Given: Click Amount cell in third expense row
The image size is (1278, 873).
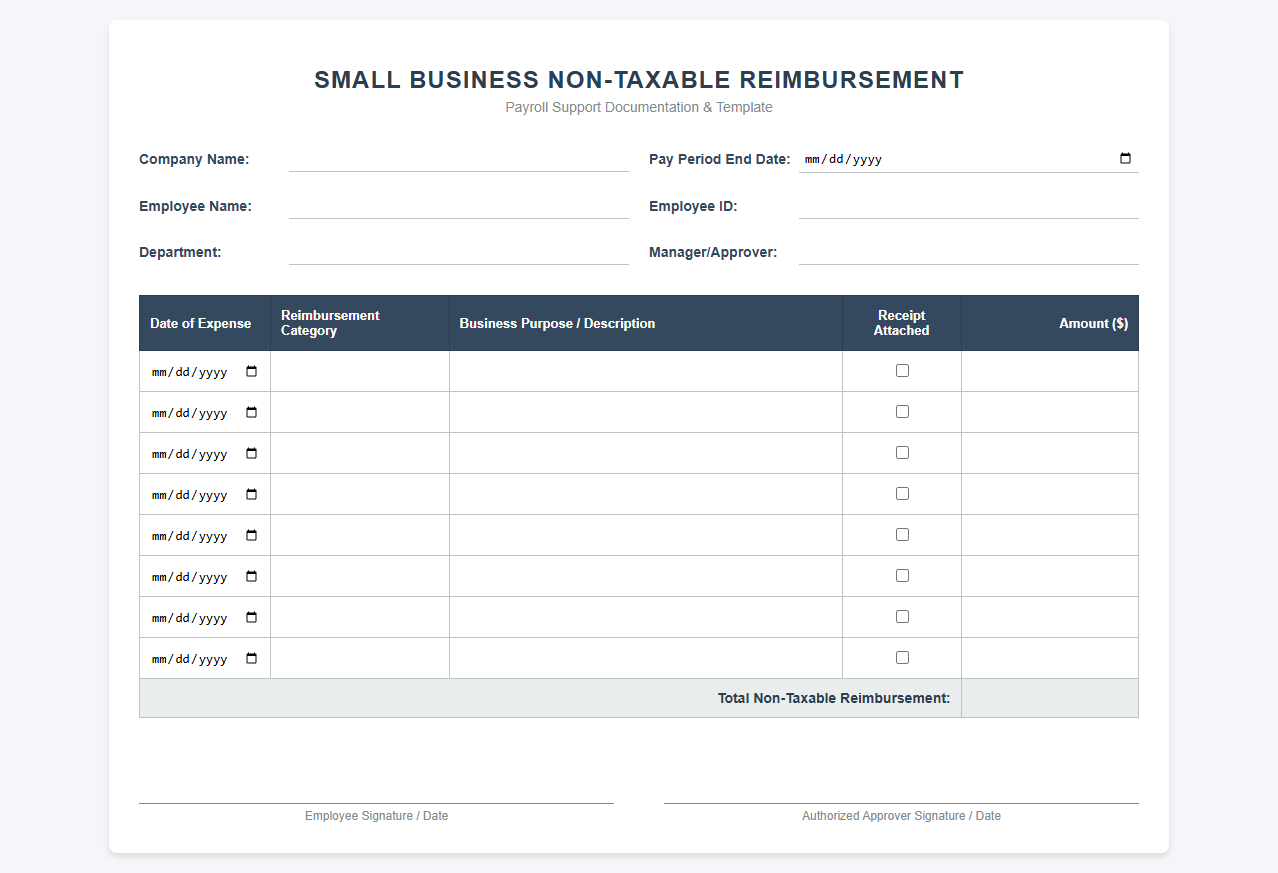Looking at the screenshot, I should pos(1050,453).
